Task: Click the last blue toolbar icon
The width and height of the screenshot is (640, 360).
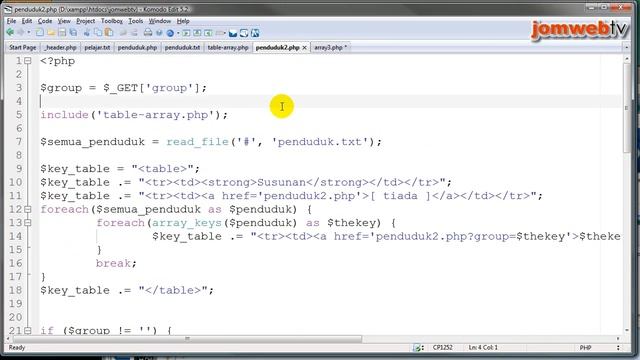Action: (x=255, y=33)
